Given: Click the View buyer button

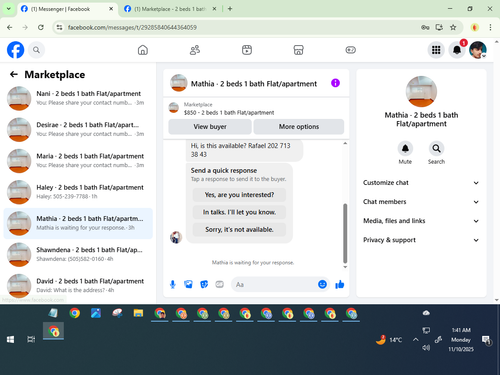Looking at the screenshot, I should [x=210, y=127].
